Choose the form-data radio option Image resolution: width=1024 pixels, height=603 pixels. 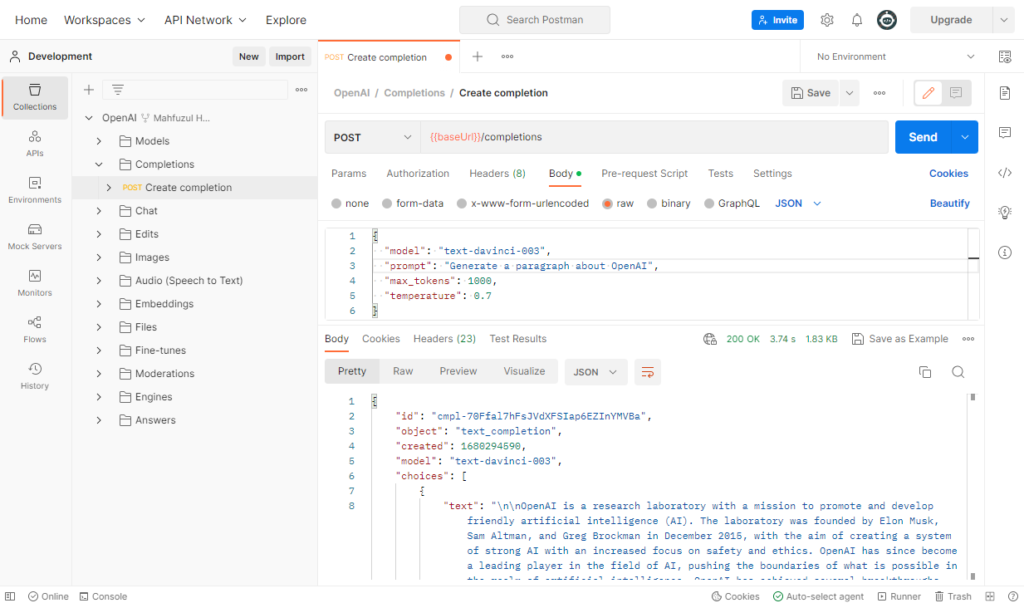point(385,203)
